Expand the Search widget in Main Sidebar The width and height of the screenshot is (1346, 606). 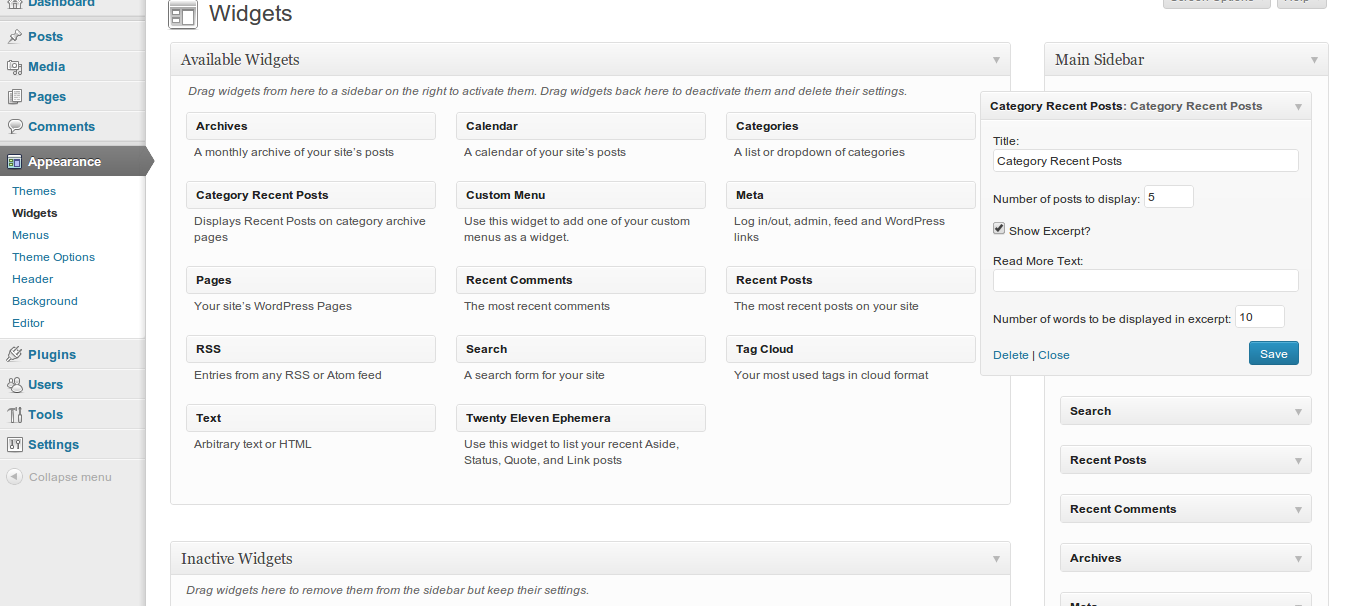coord(1298,411)
